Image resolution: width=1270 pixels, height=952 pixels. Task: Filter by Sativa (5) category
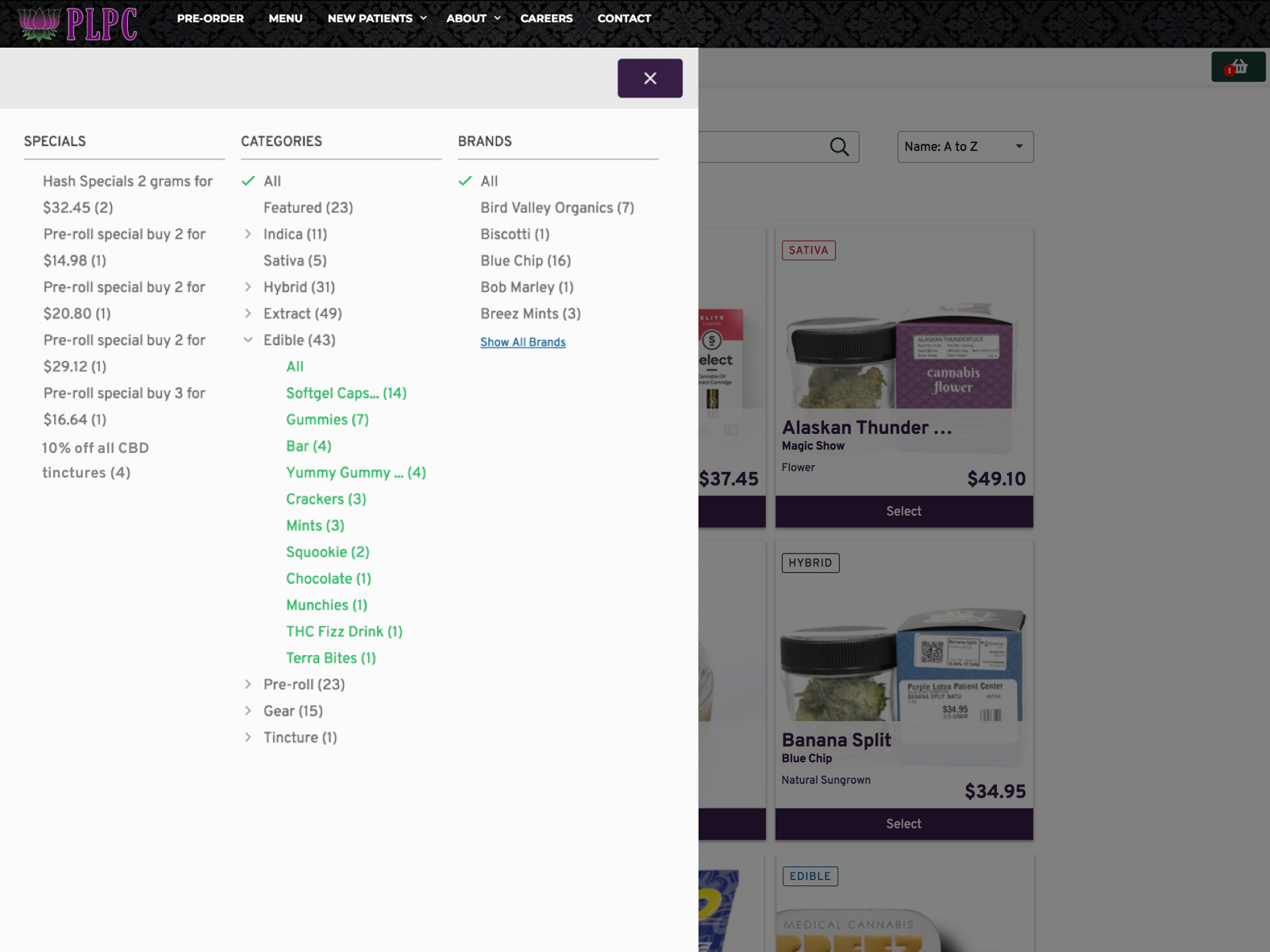tap(295, 260)
